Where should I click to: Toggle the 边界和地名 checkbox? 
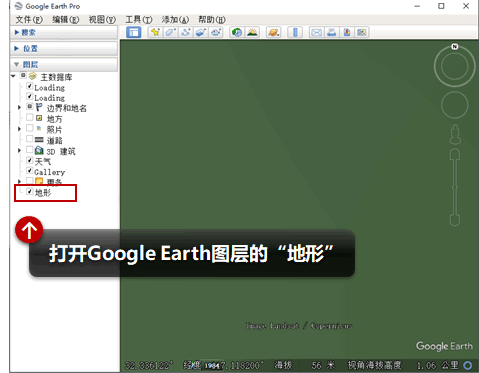coord(30,107)
